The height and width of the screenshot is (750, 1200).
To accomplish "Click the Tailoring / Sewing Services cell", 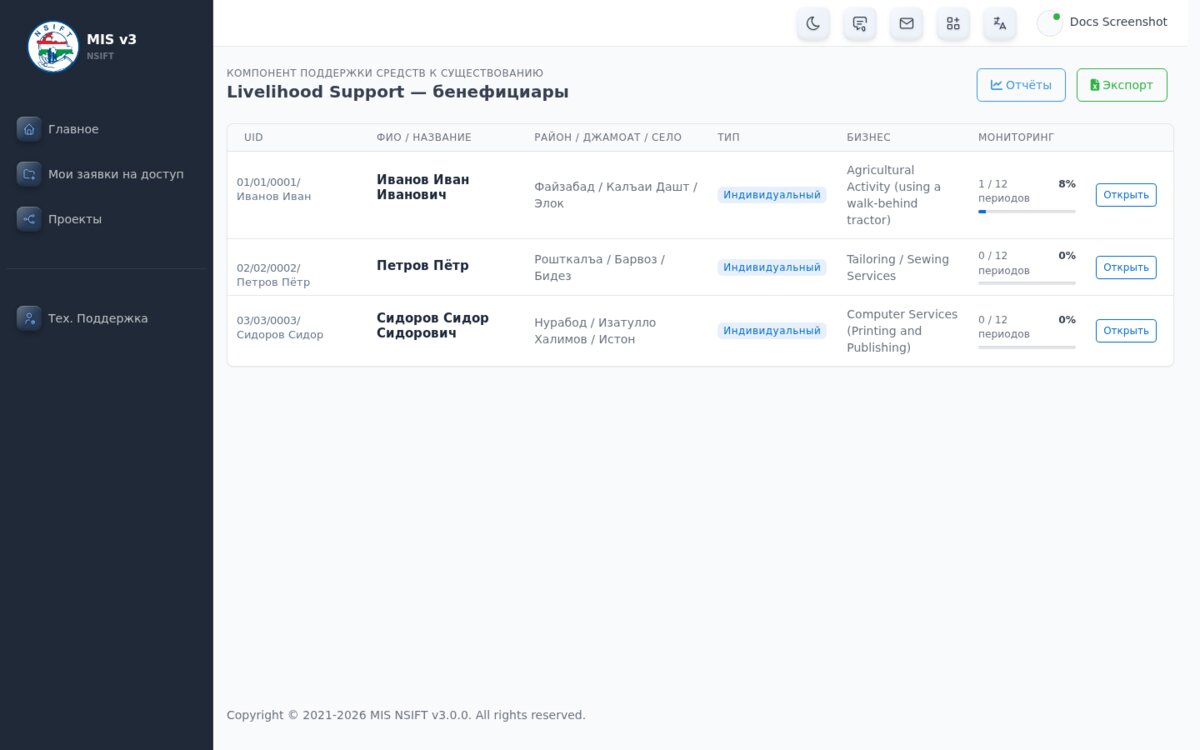I will [898, 267].
